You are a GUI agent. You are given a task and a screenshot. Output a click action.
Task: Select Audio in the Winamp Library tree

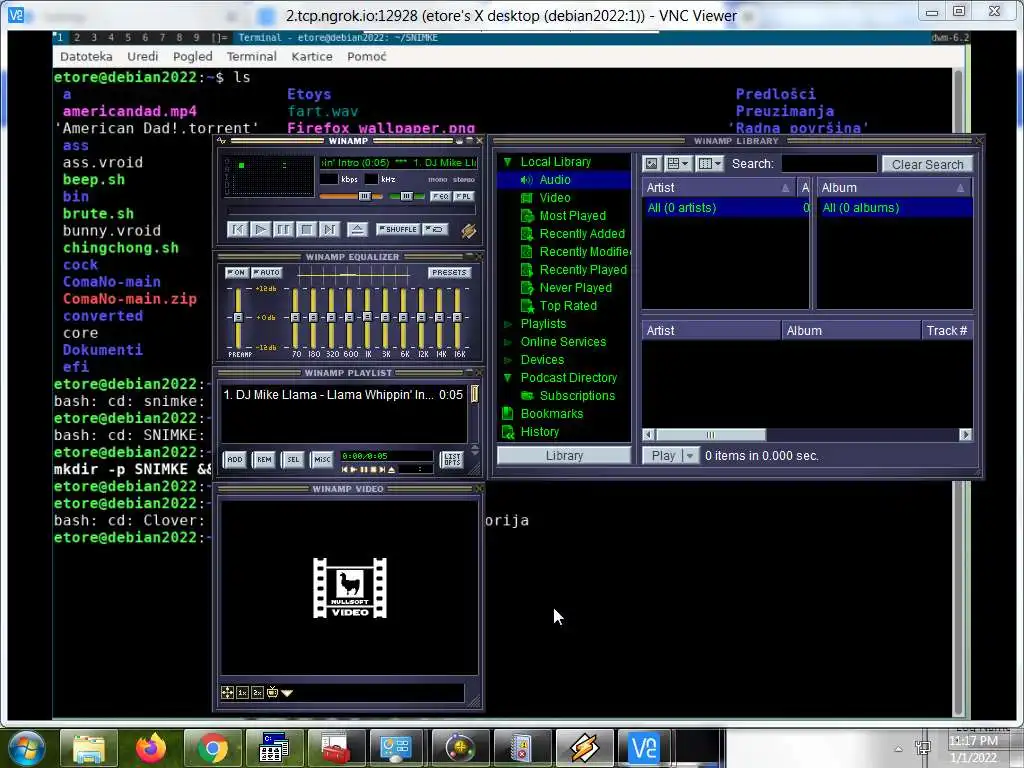coord(555,180)
